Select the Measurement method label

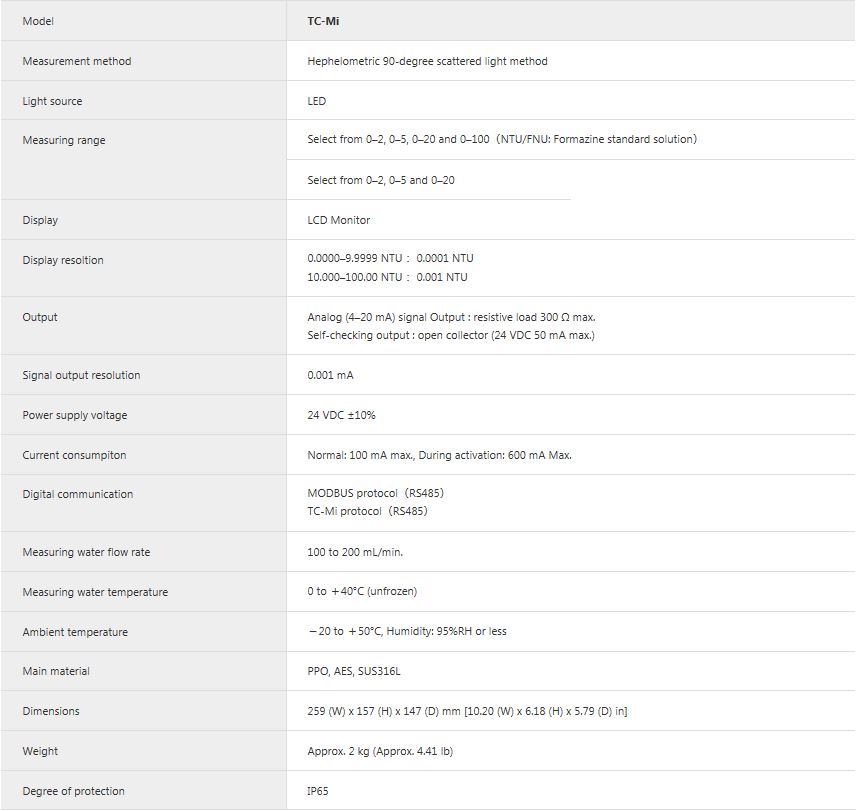77,61
